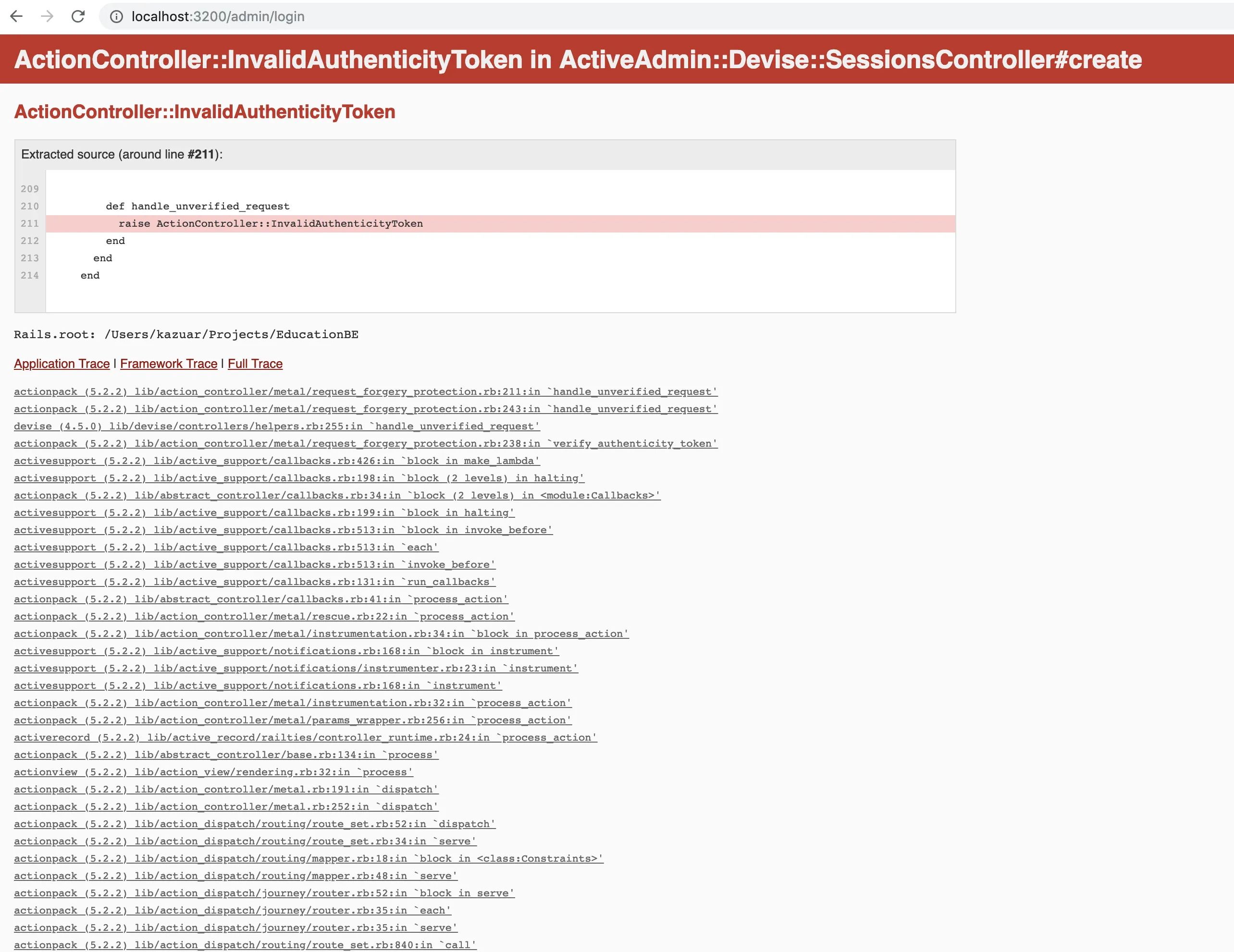
Task: Open the Full Trace link
Action: point(255,364)
